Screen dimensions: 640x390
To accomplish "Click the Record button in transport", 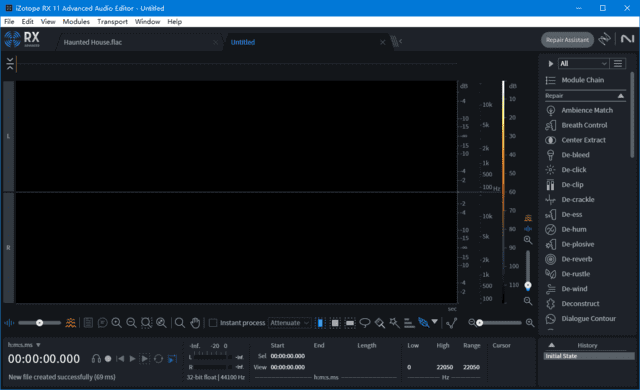I will [108, 359].
